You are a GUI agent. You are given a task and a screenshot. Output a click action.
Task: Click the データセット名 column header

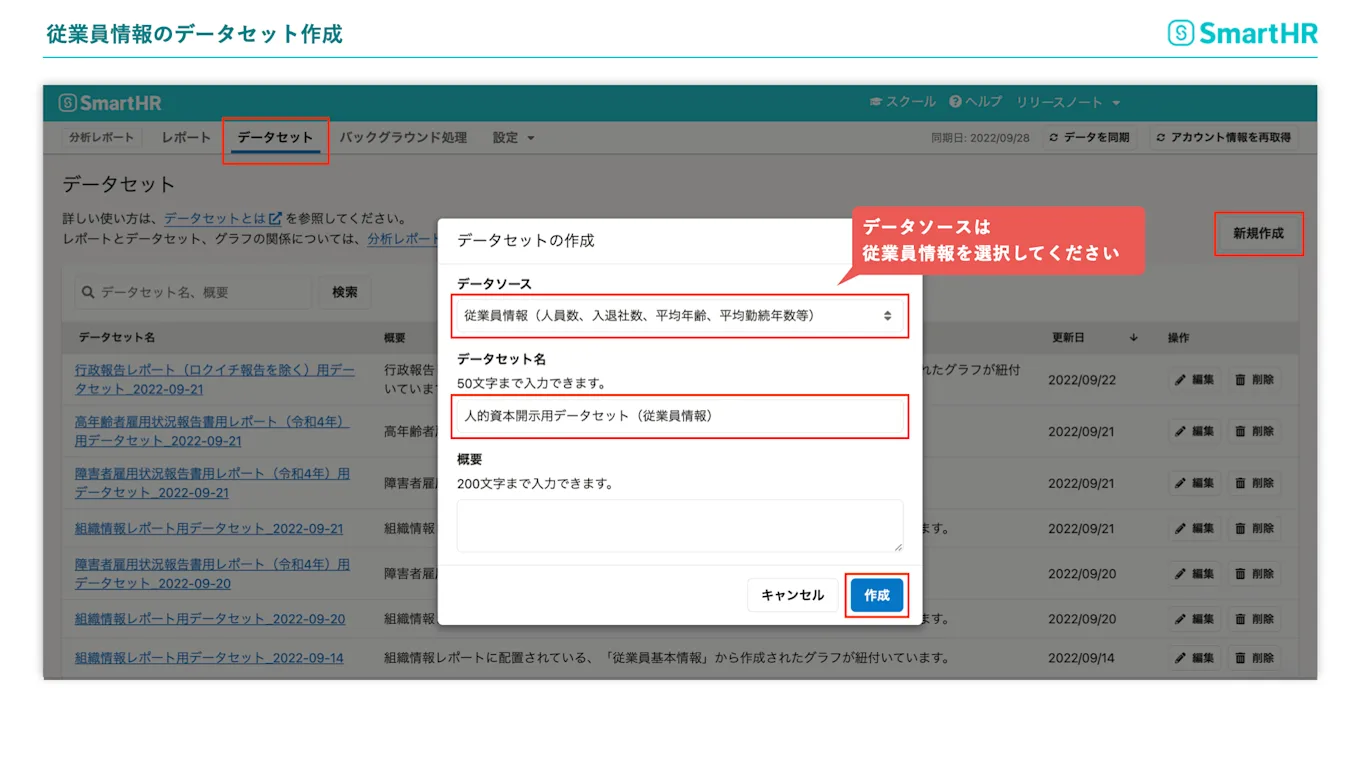116,338
